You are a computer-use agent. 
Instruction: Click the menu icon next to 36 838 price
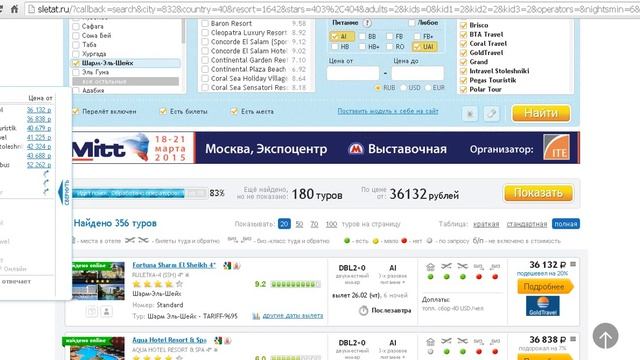pos(573,339)
